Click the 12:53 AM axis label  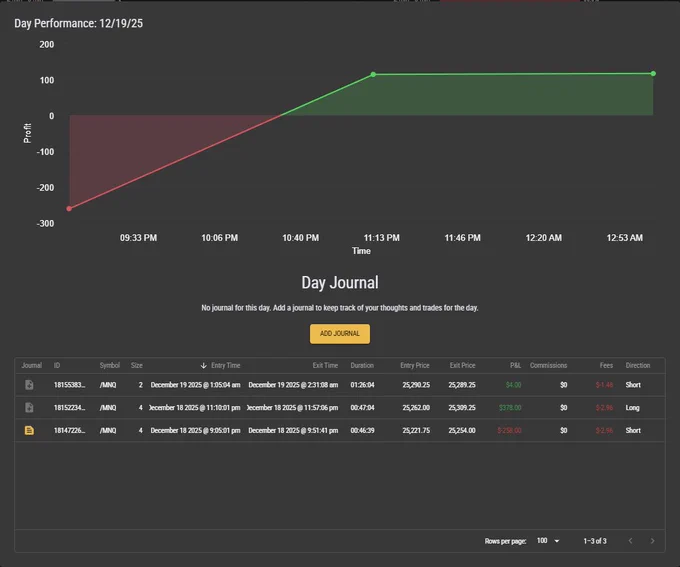click(x=624, y=238)
